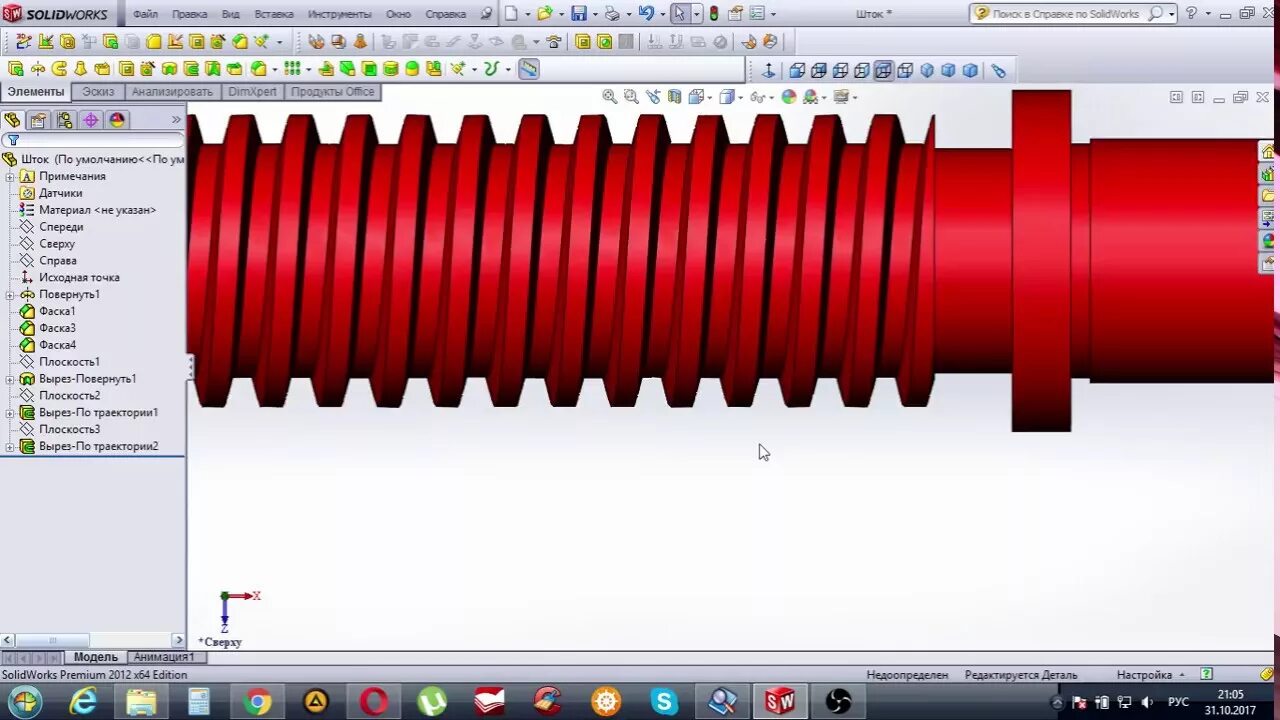Select the Исходная точка tree item

79,278
